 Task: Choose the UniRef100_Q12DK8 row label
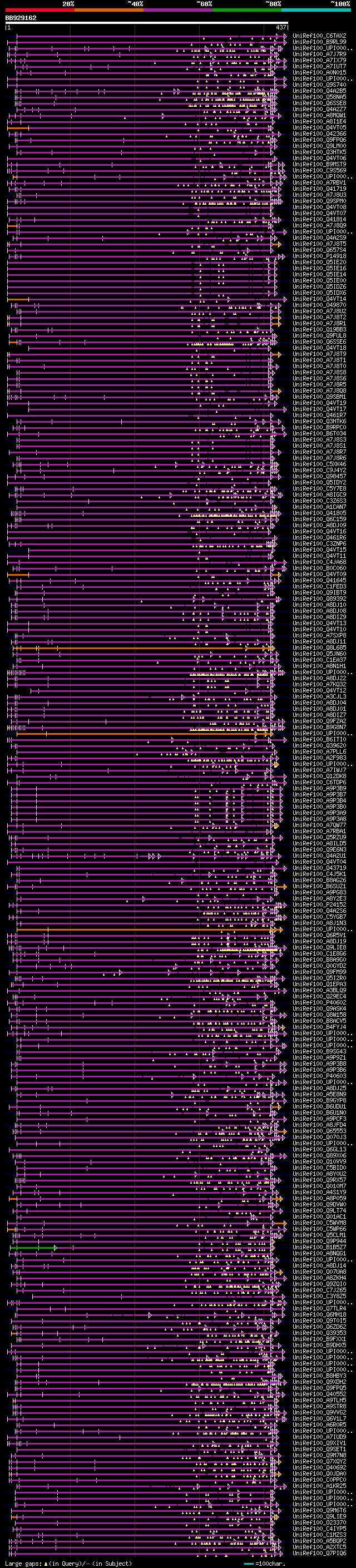[x=319, y=776]
